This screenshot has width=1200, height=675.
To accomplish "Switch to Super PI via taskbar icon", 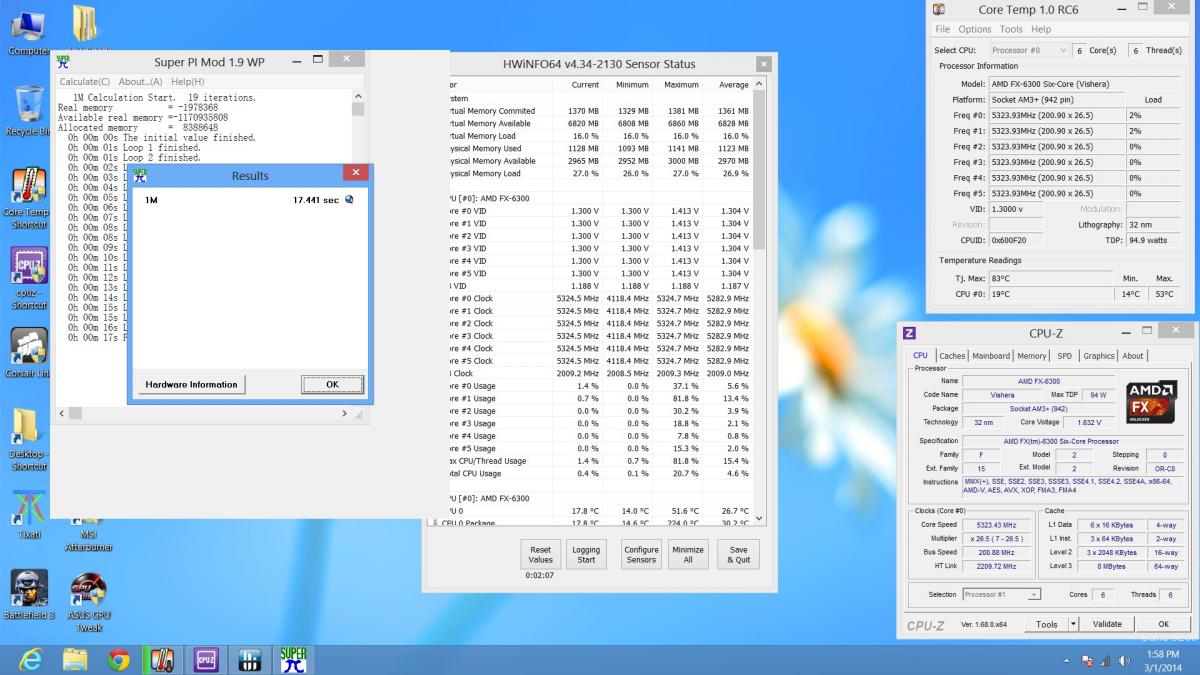I will [x=294, y=660].
